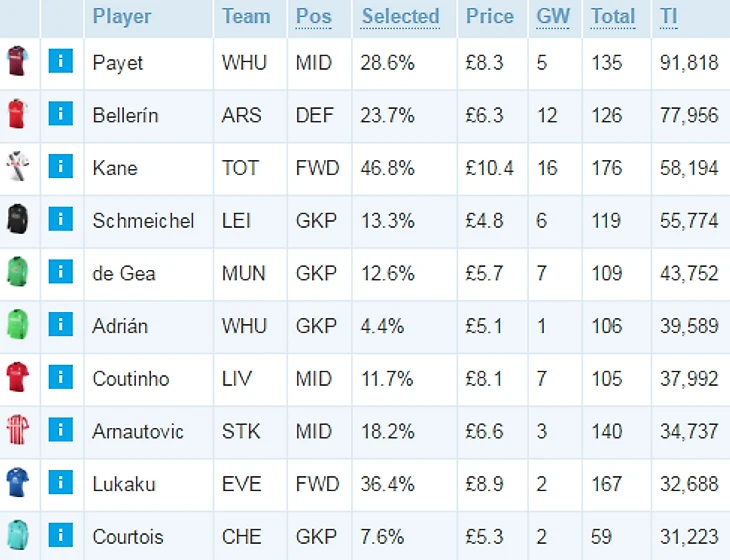This screenshot has height=560, width=730.
Task: Open the info icon for Bellerín
Action: point(61,114)
